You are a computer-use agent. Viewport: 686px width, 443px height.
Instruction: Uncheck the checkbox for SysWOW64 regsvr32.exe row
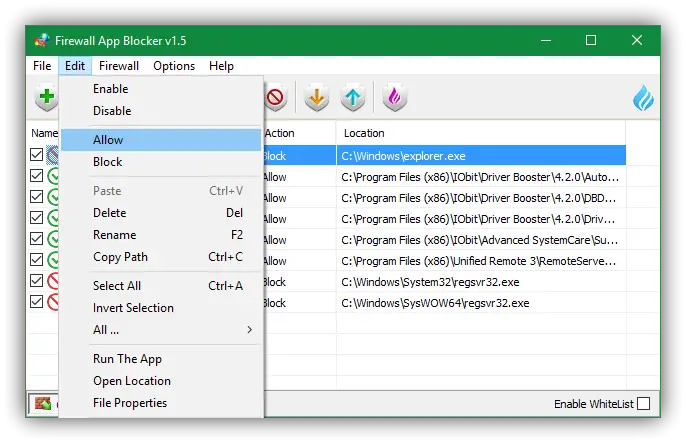[x=37, y=301]
